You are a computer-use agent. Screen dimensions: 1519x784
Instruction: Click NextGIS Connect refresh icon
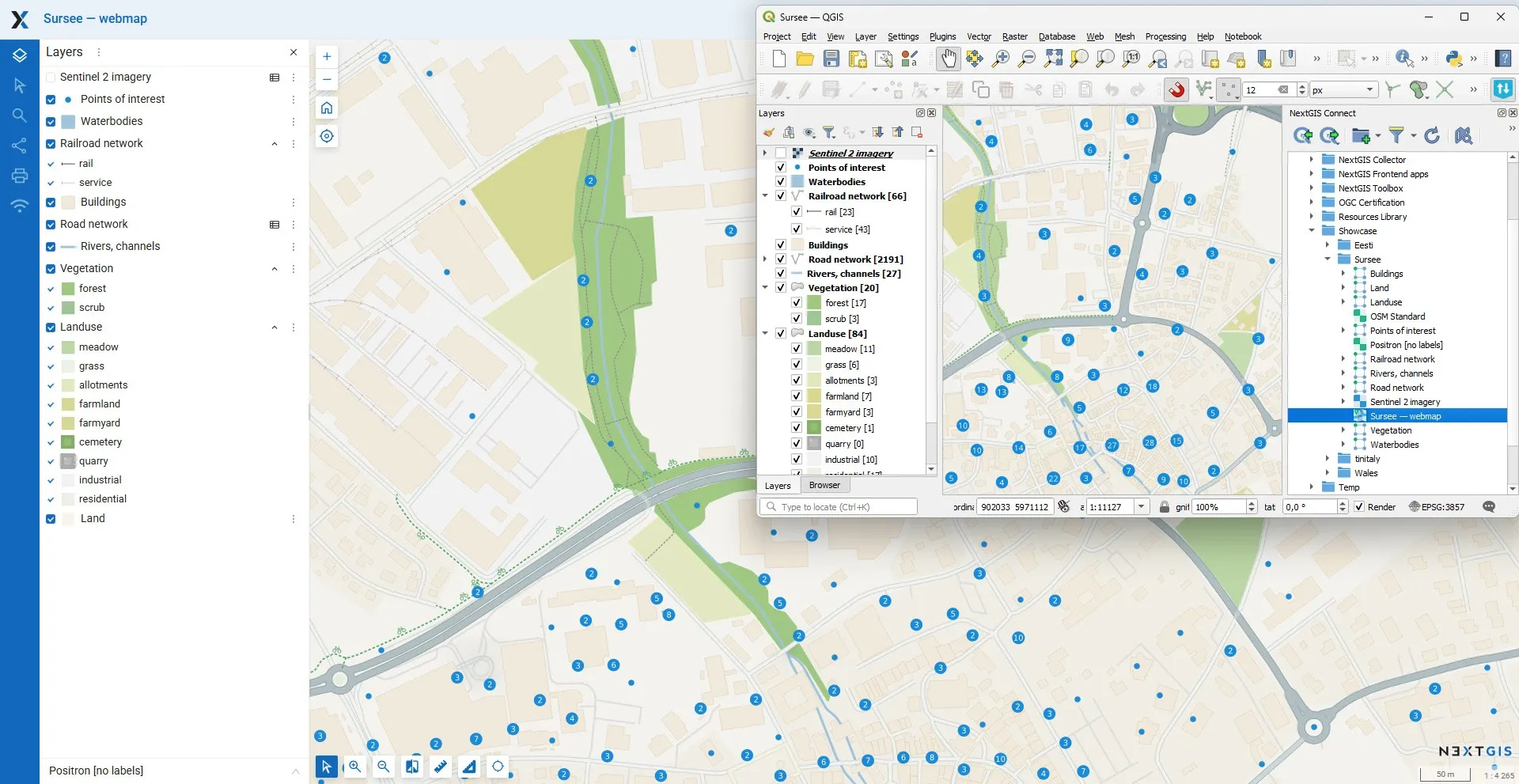click(1432, 136)
